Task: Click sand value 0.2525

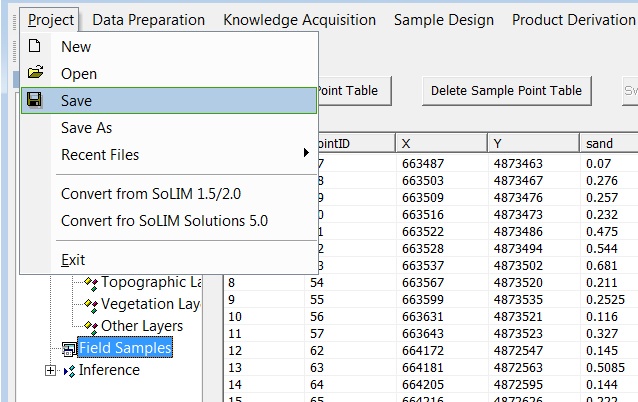Action: [609, 300]
